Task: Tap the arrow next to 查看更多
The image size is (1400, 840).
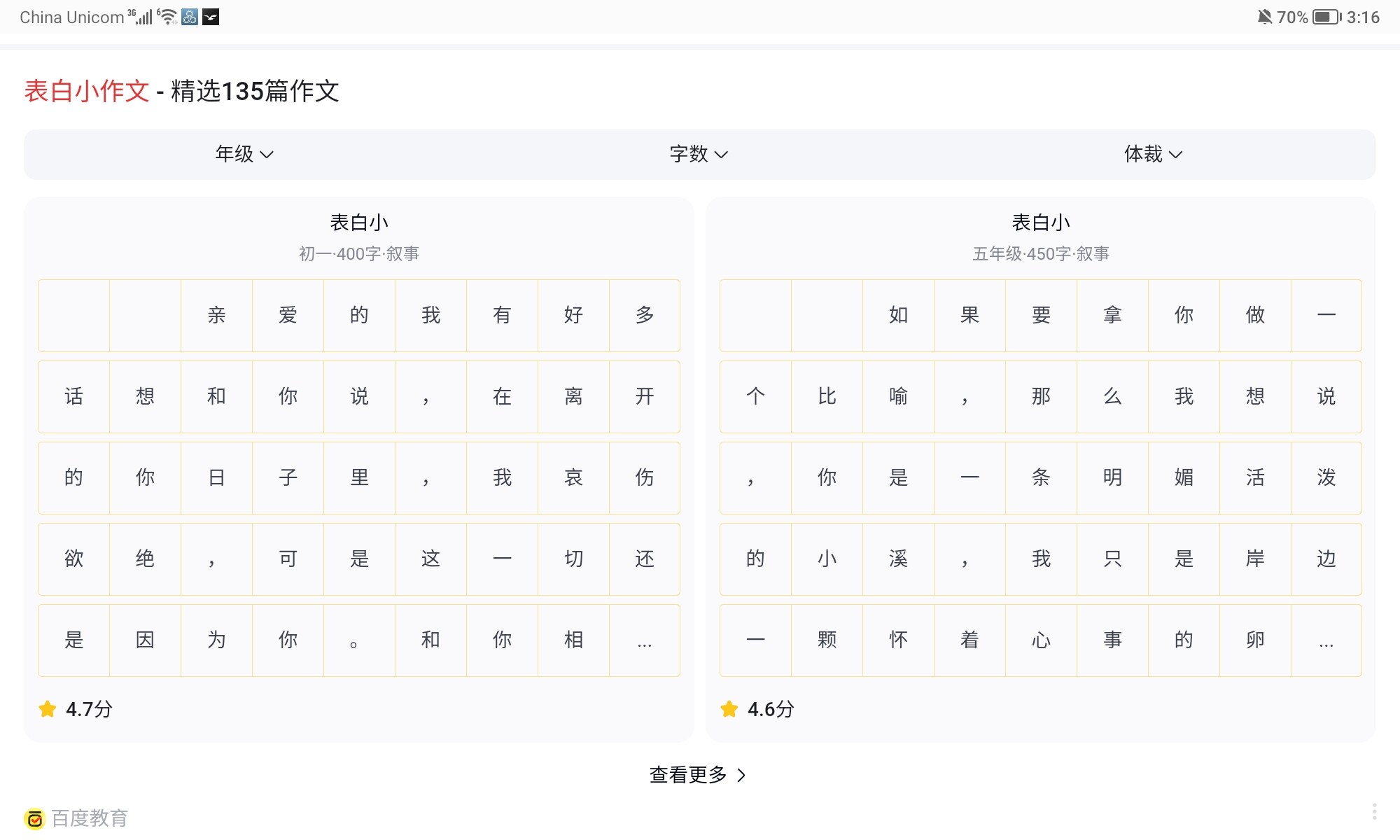Action: click(x=742, y=775)
